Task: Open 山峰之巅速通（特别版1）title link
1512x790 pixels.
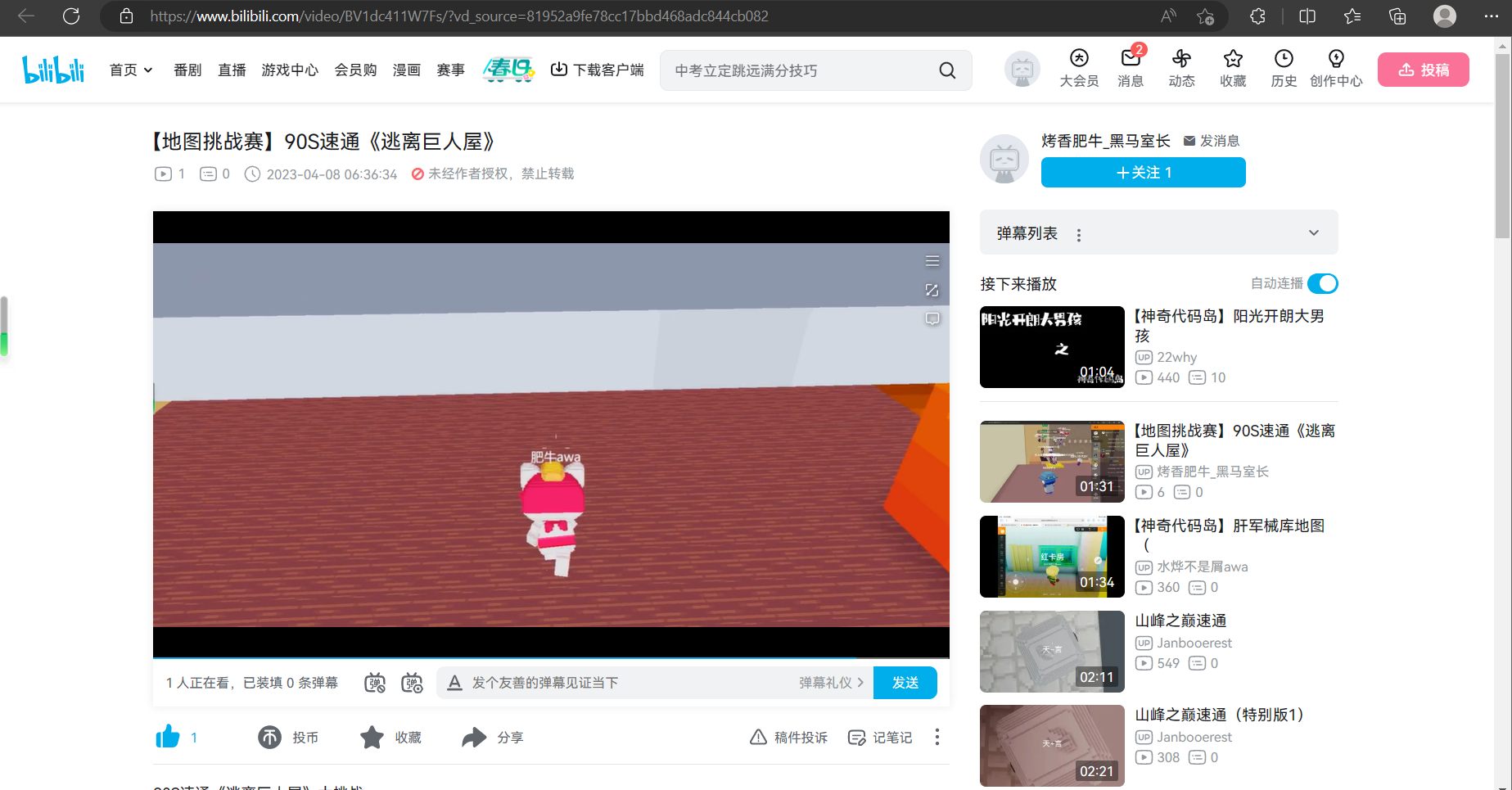Action: pos(1219,715)
